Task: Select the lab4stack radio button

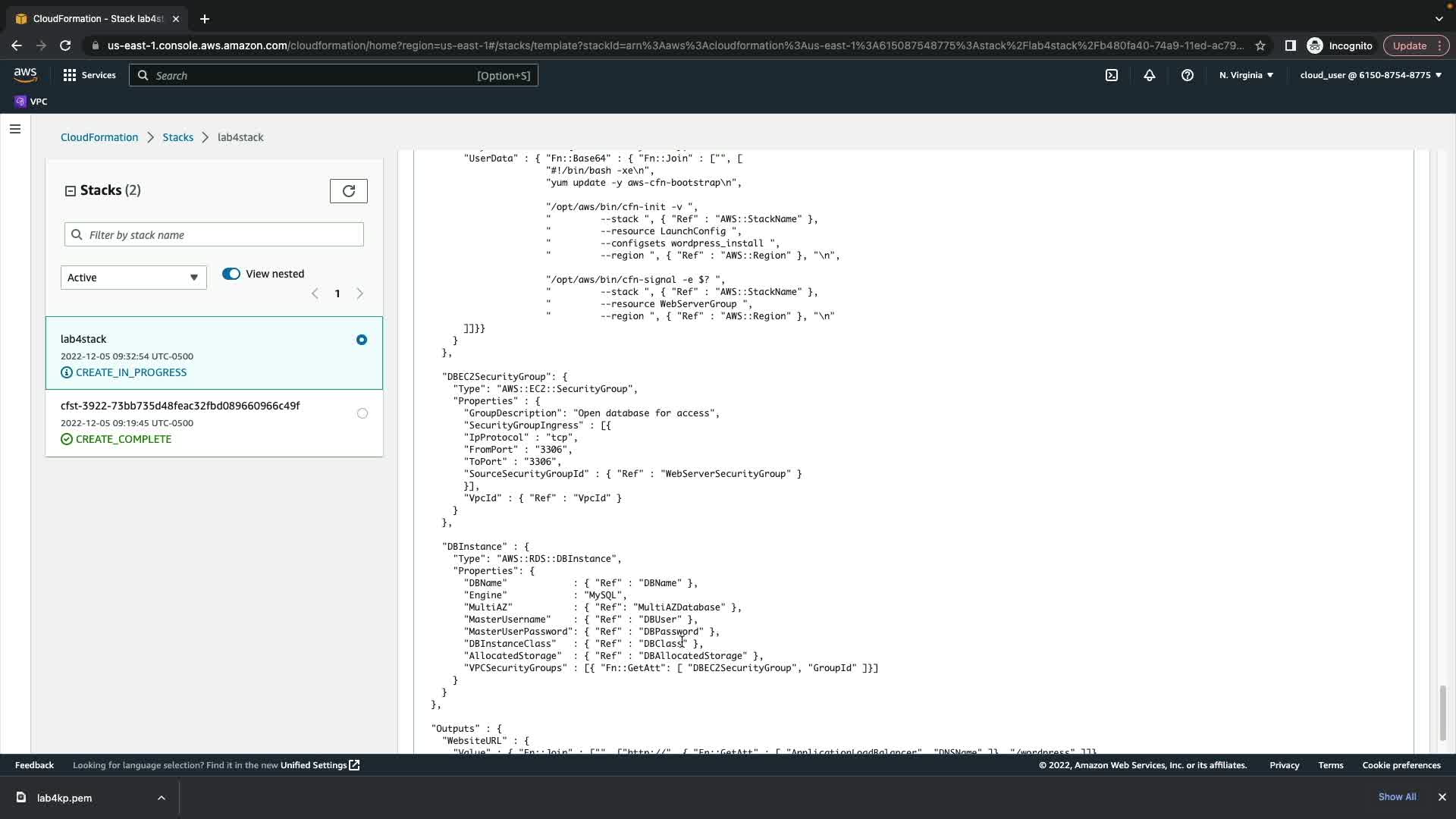Action: coord(362,340)
